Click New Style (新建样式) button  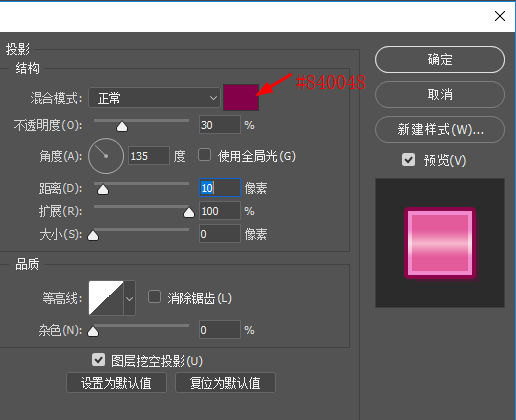pos(440,129)
